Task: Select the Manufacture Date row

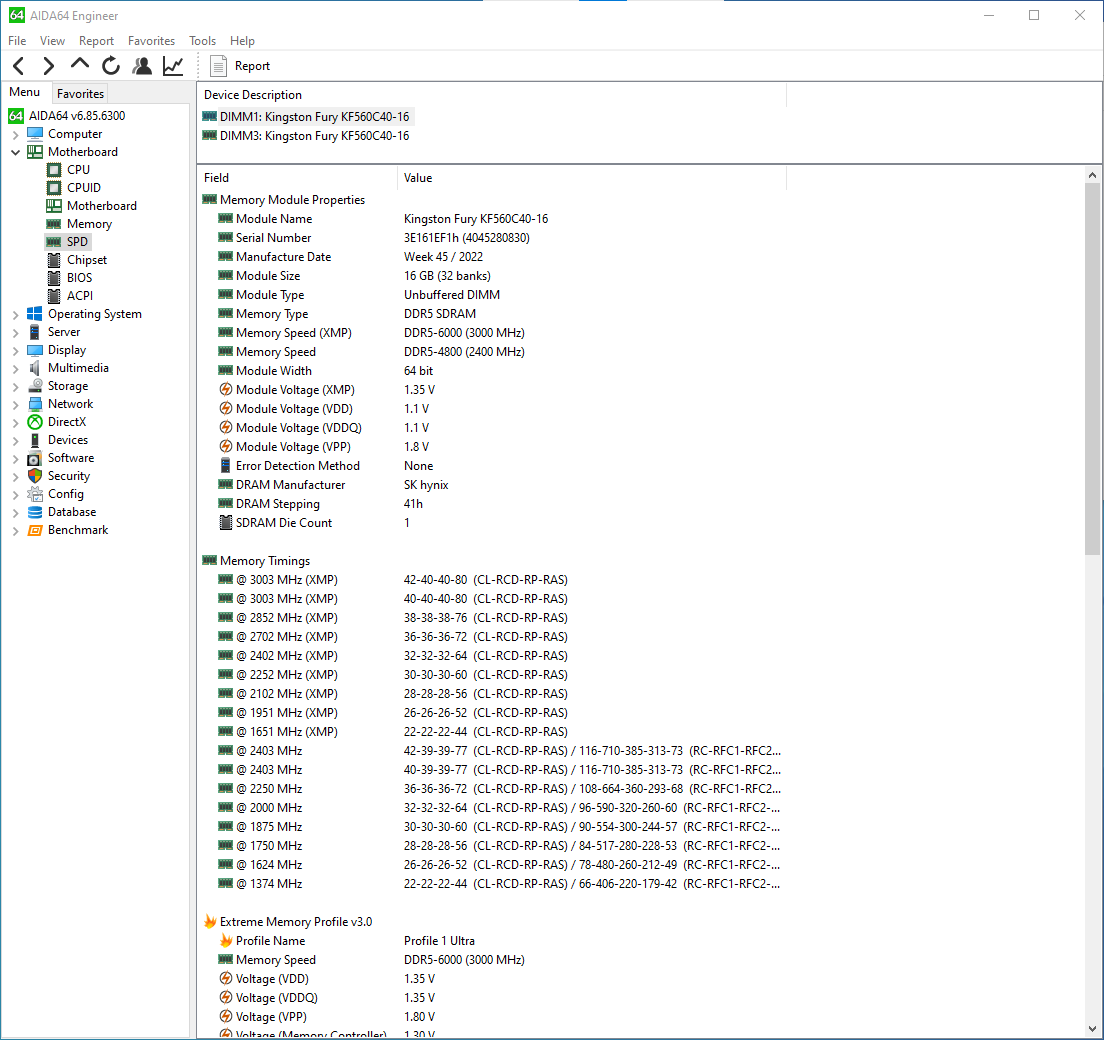Action: coord(491,257)
